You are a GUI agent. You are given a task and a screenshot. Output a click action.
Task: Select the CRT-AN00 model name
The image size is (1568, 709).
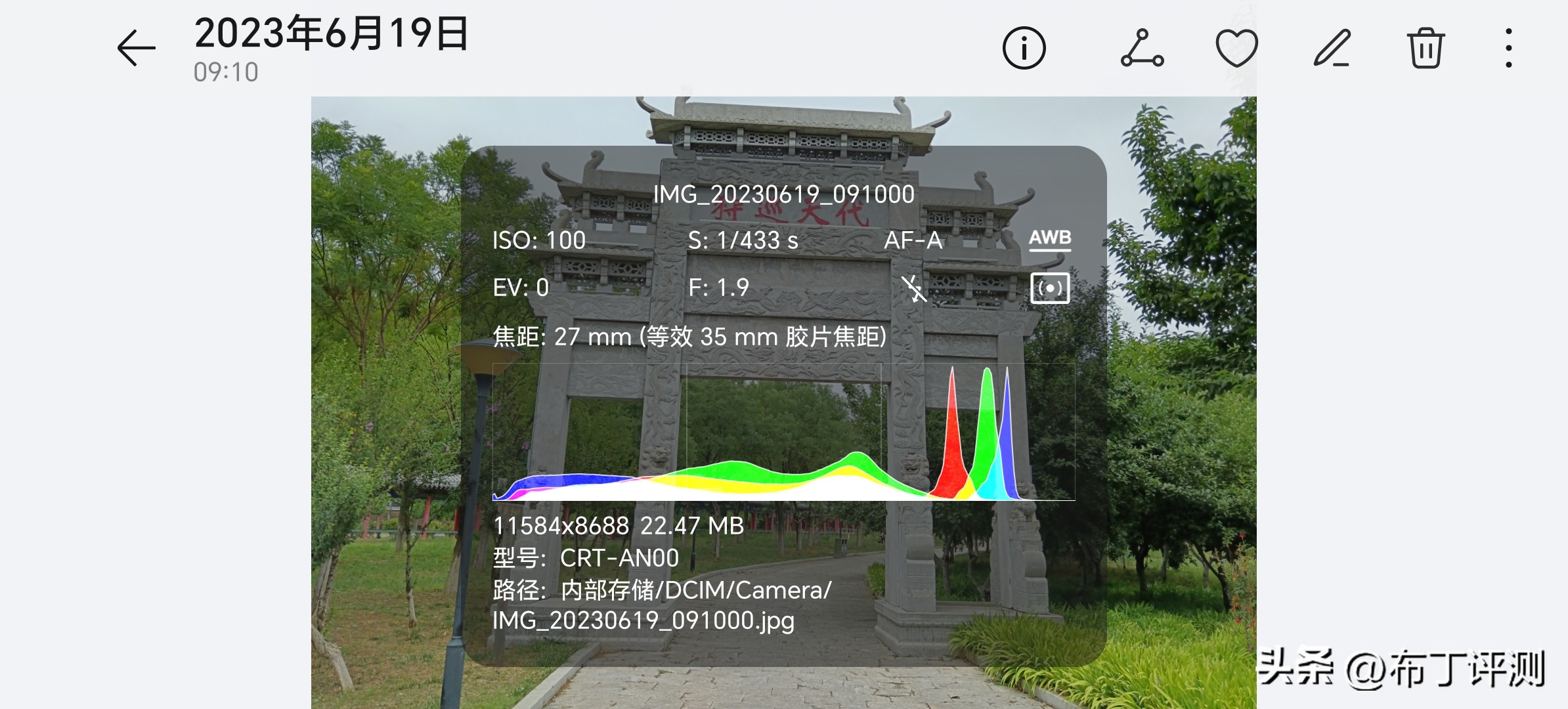tap(618, 557)
